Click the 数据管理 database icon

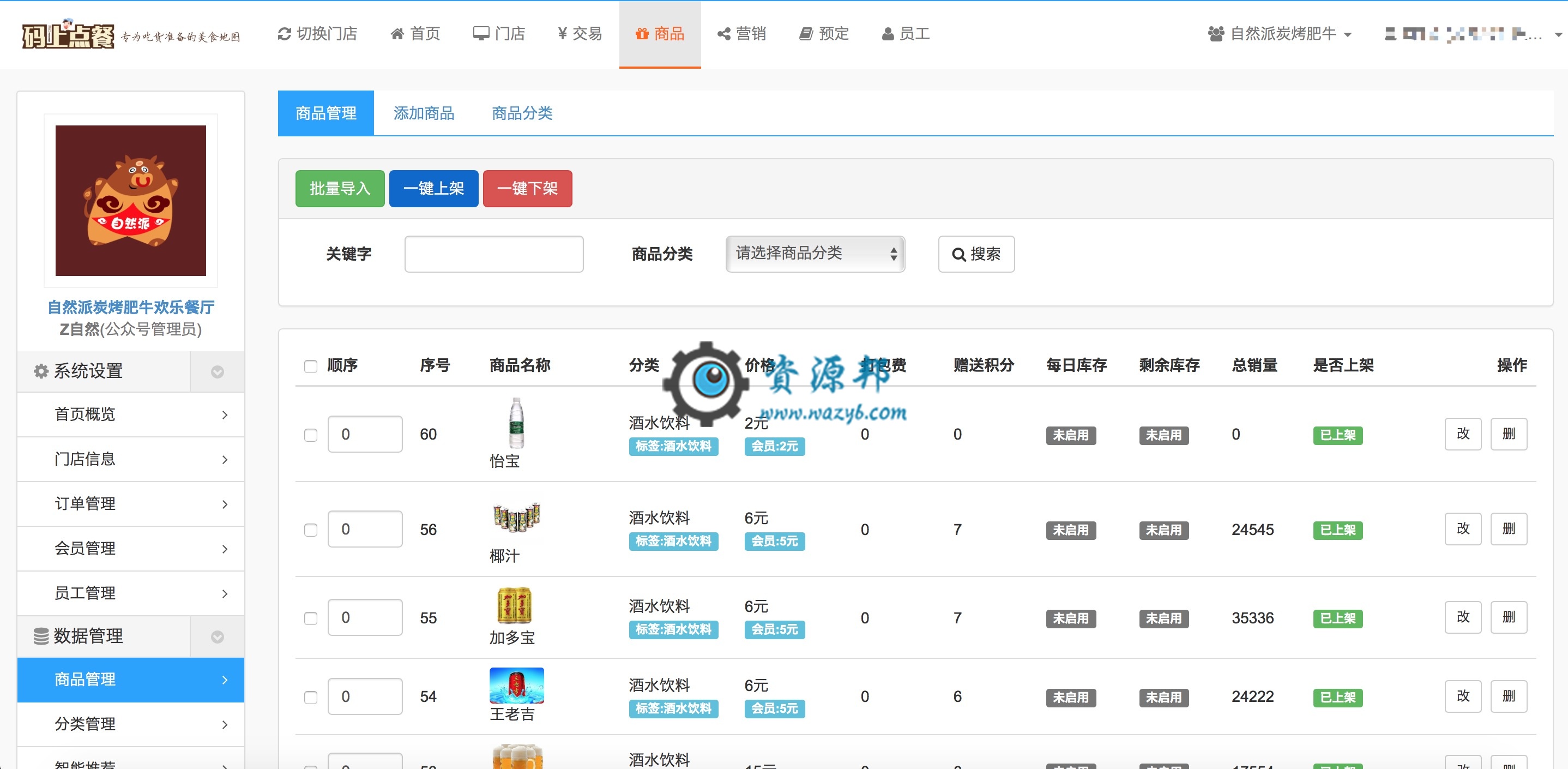tap(41, 636)
